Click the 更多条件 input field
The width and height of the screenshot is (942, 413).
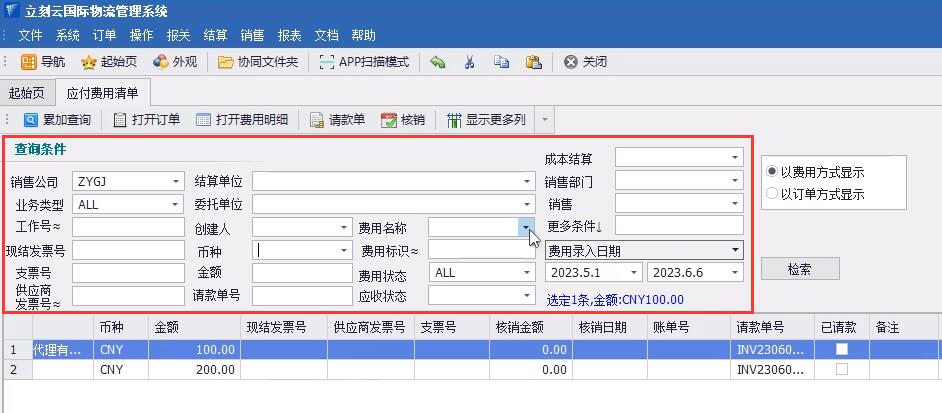pos(679,226)
